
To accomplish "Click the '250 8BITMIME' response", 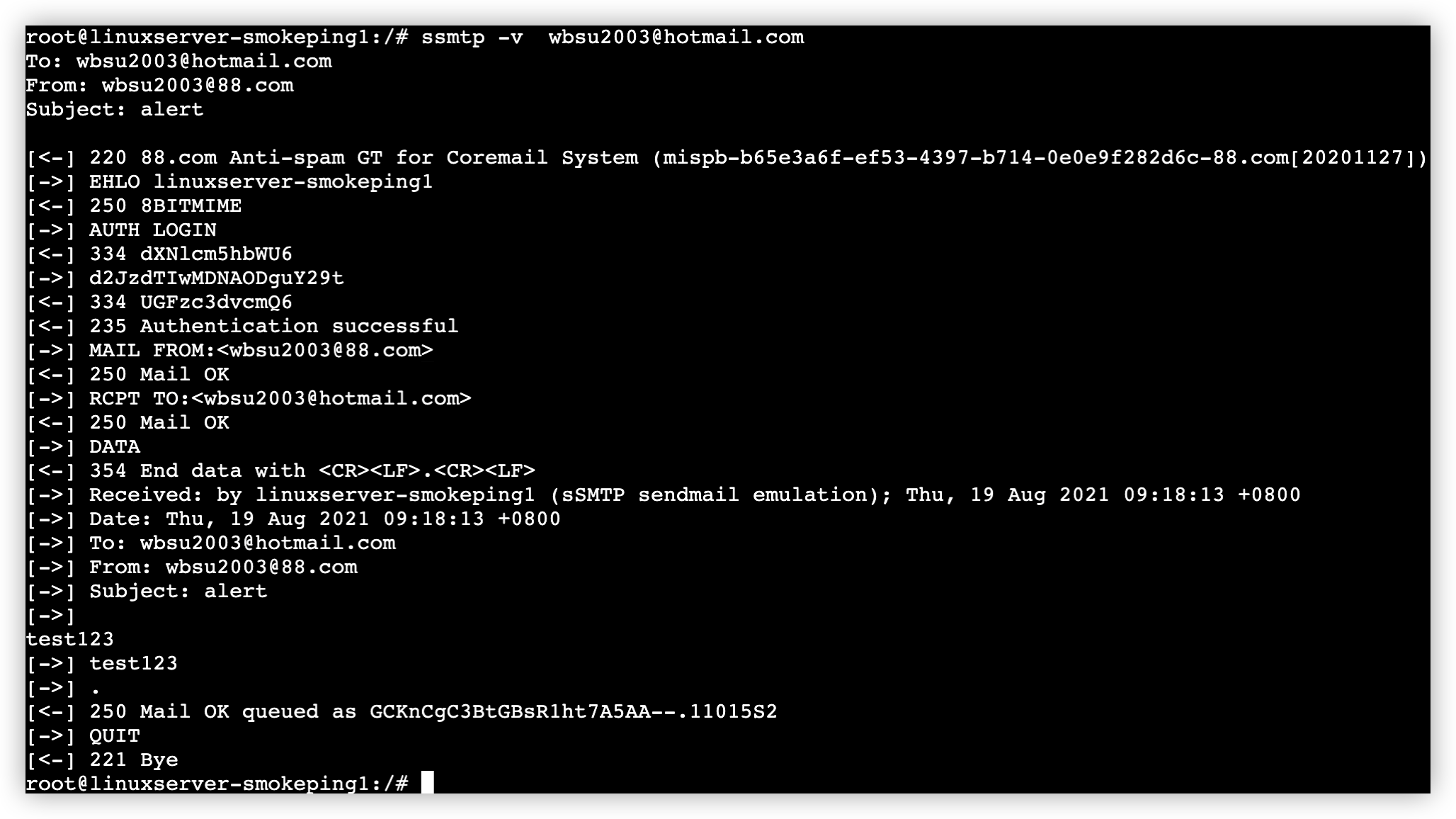I will pos(165,205).
